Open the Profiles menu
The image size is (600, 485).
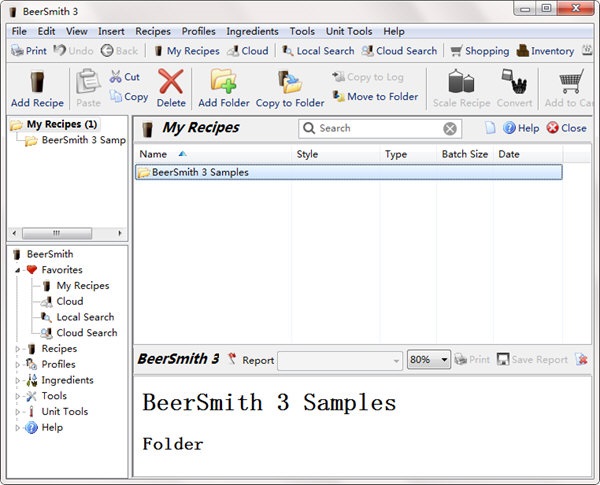pyautogui.click(x=198, y=31)
